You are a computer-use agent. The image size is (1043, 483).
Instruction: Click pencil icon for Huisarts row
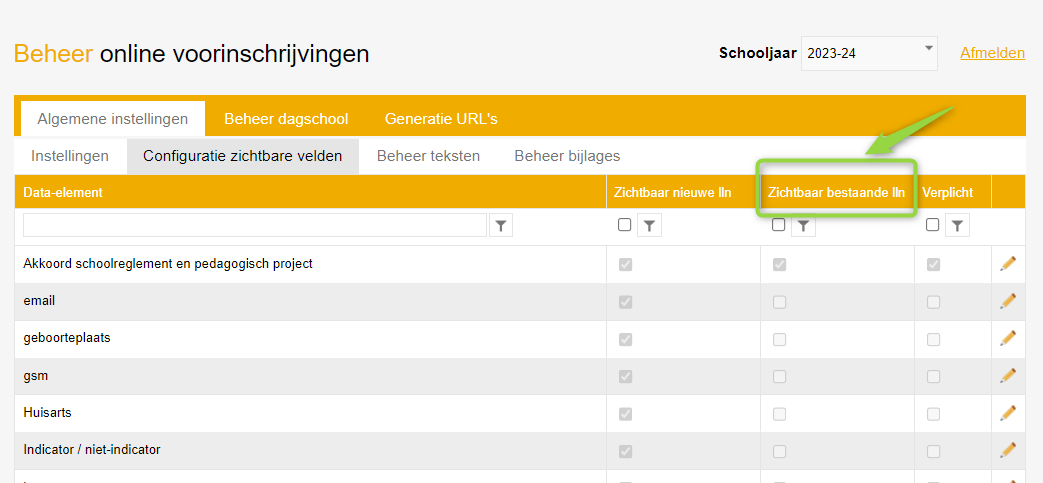(1008, 412)
